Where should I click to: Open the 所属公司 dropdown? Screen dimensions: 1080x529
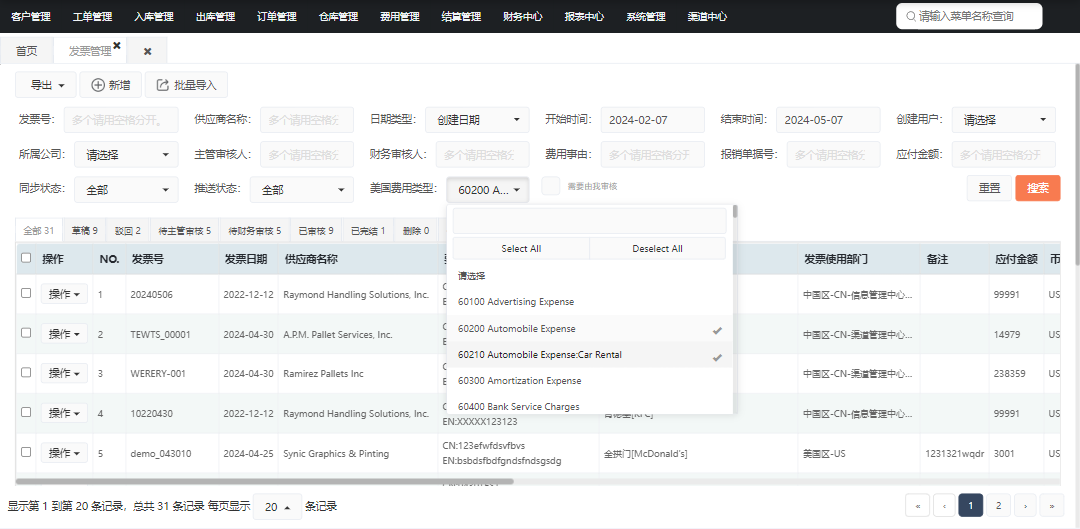click(x=126, y=154)
